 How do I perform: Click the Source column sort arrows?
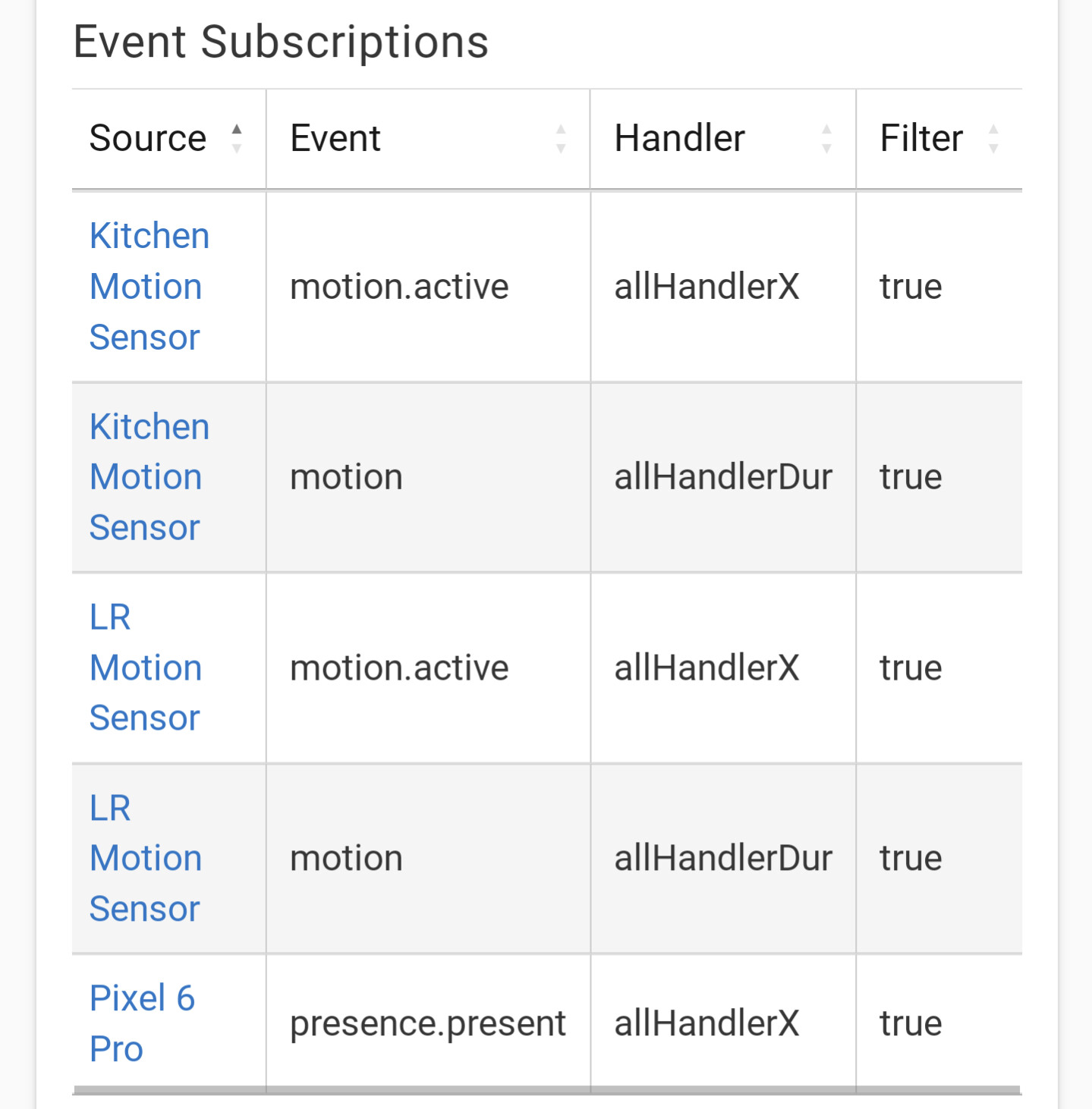coord(238,139)
